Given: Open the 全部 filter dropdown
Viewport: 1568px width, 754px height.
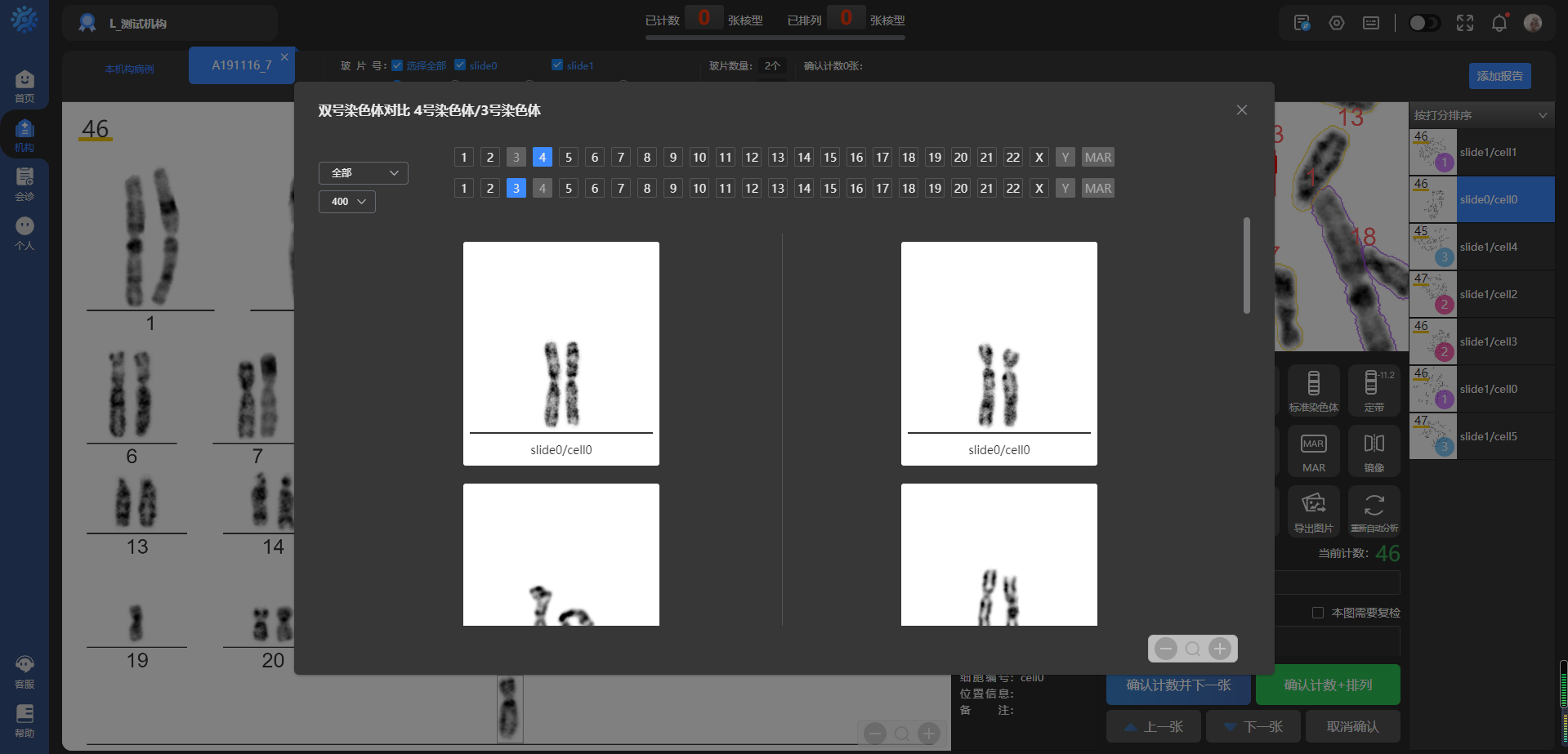Looking at the screenshot, I should point(364,173).
